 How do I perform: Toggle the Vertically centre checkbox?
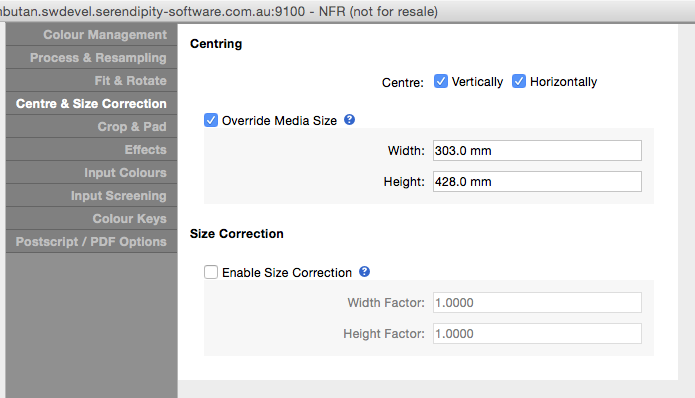[441, 82]
